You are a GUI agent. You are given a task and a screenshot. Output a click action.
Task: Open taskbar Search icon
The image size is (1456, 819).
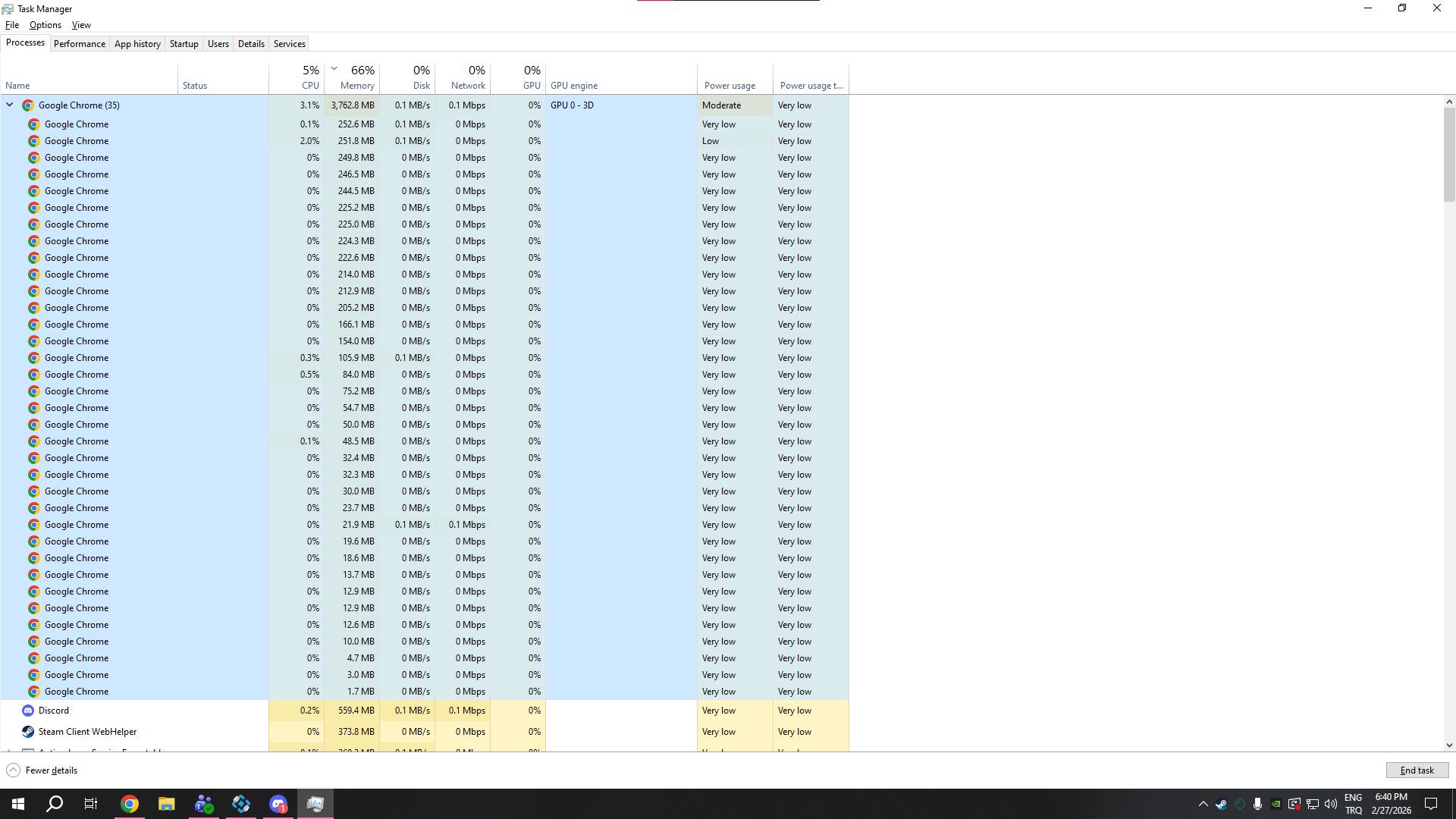(x=55, y=804)
